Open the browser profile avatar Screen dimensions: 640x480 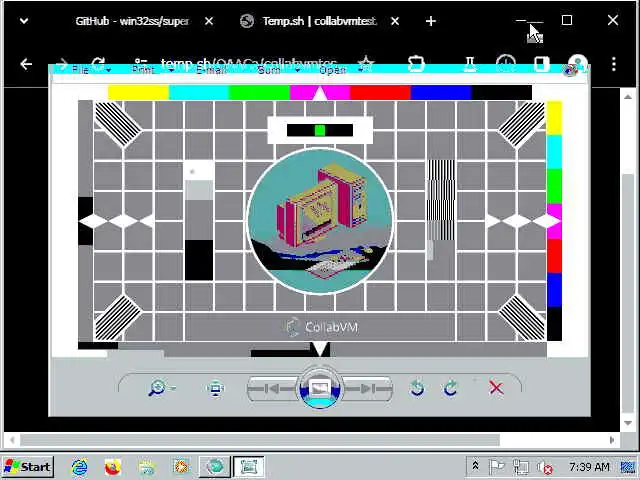[578, 62]
